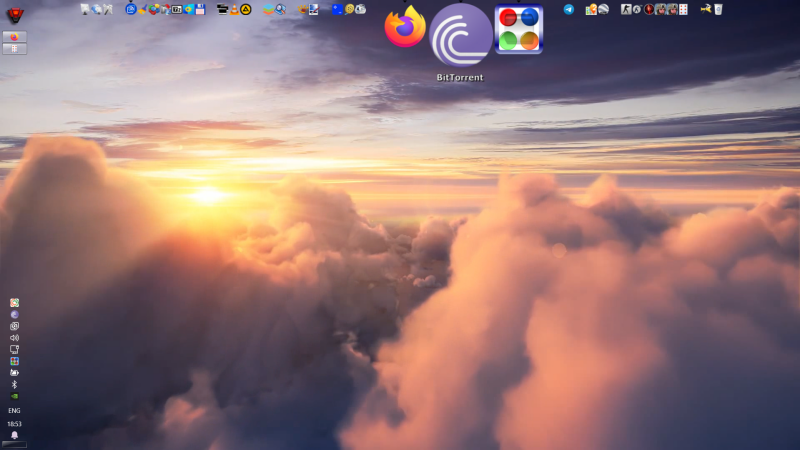Launch Google Earth globe icon
The height and width of the screenshot is (450, 800).
point(604,9)
